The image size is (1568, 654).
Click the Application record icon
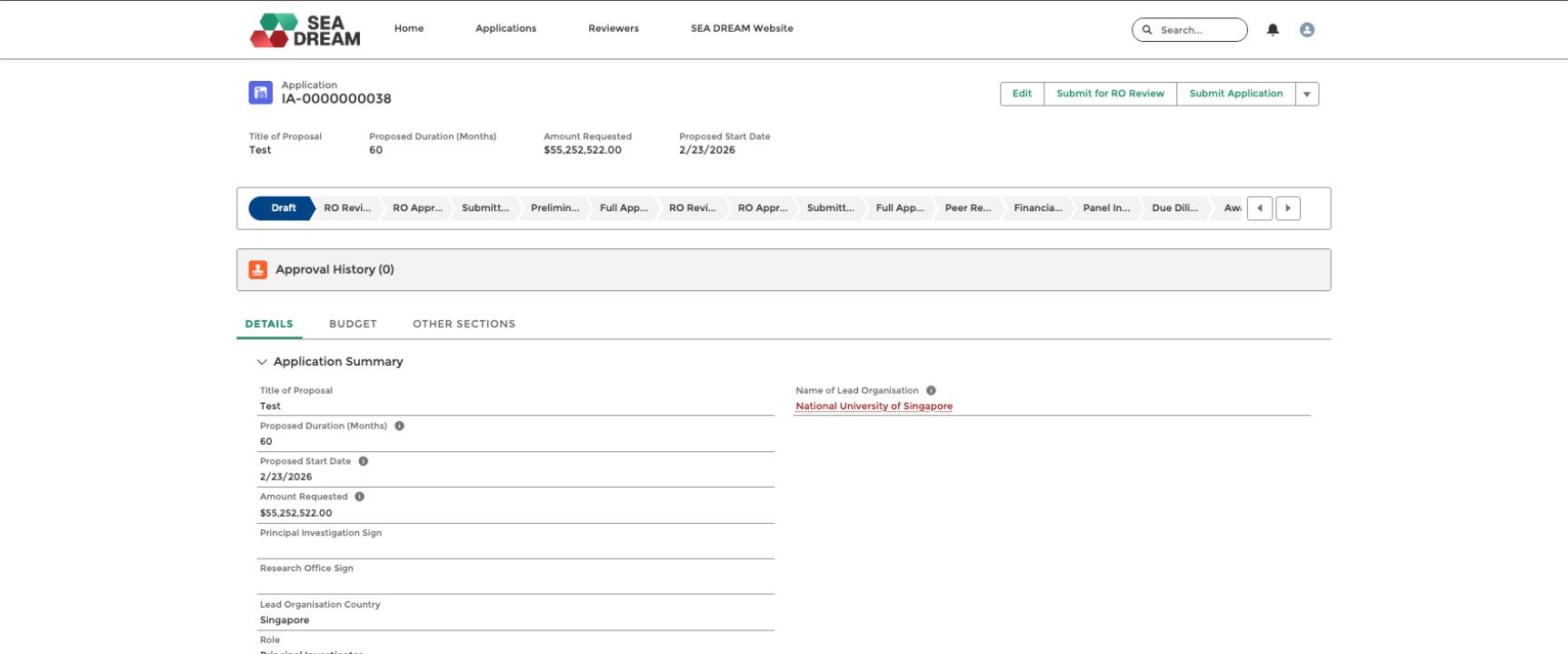[x=261, y=92]
